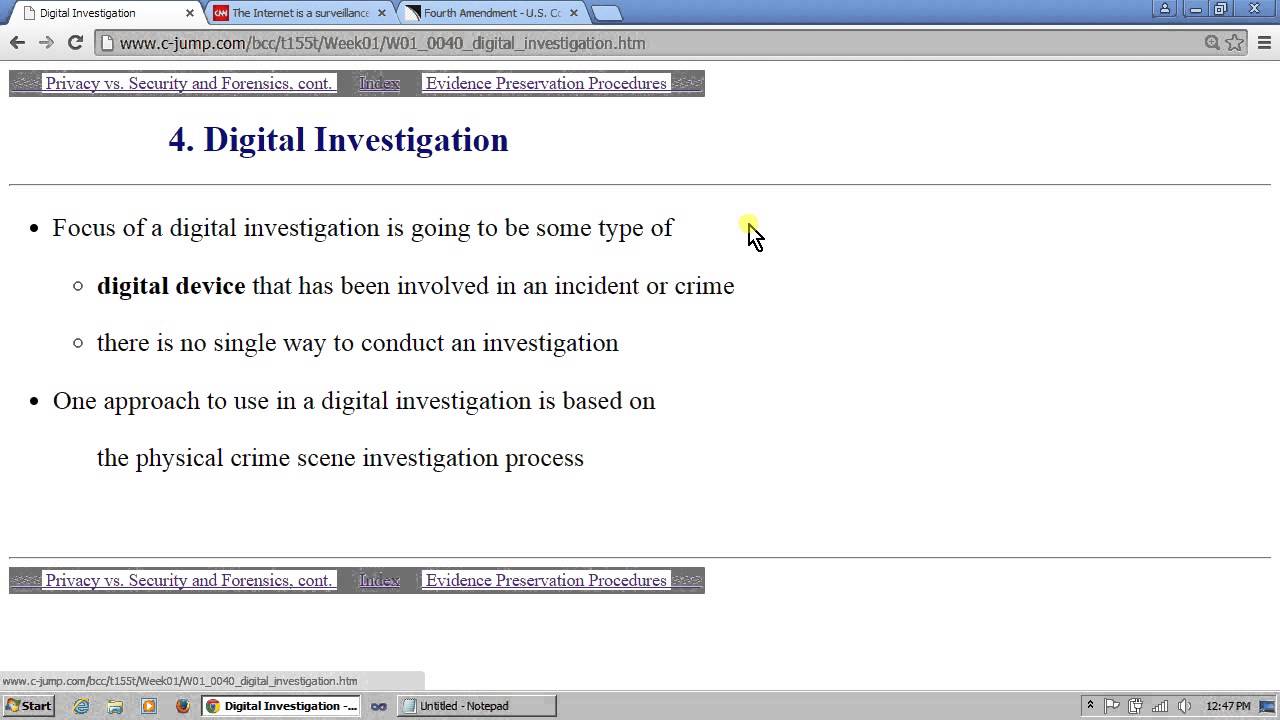Viewport: 1280px width, 720px height.
Task: Reload the current page
Action: (75, 42)
